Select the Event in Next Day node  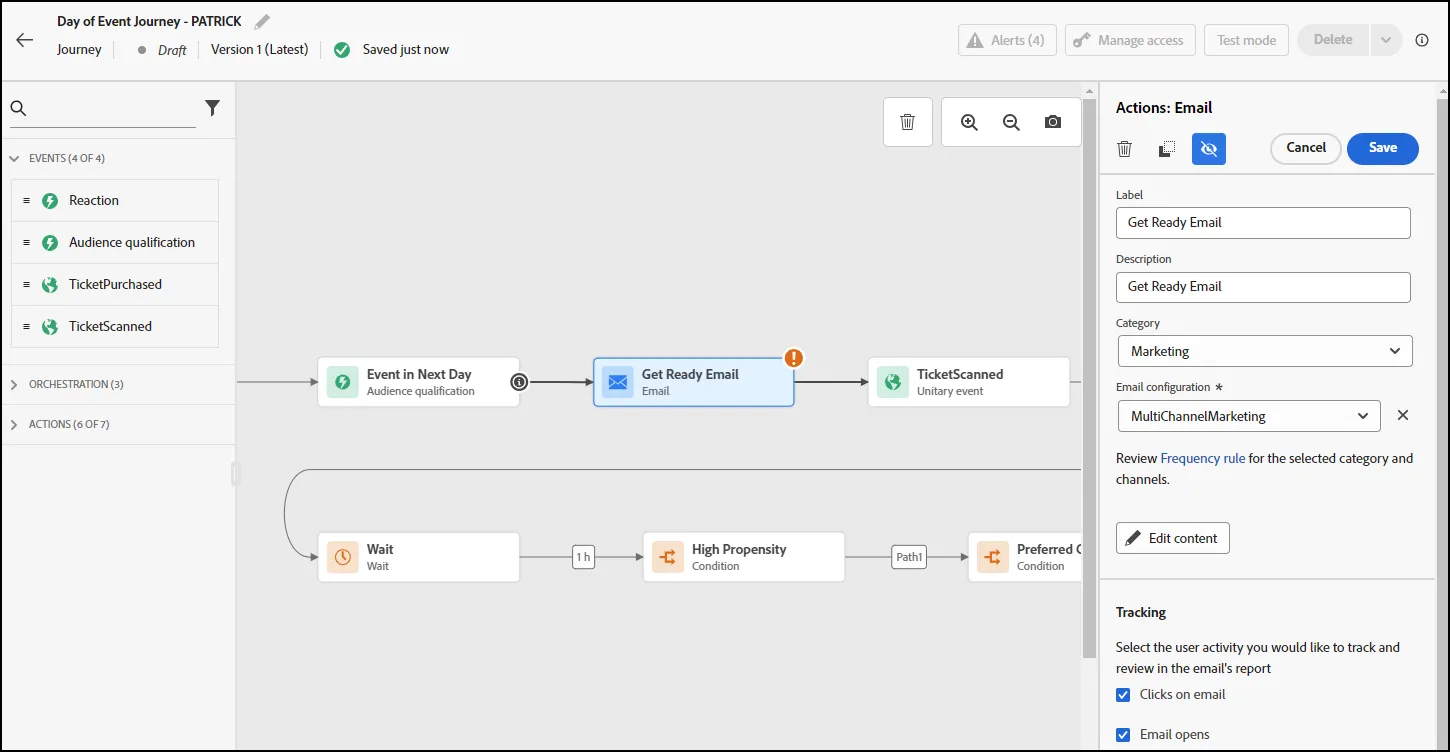[419, 382]
